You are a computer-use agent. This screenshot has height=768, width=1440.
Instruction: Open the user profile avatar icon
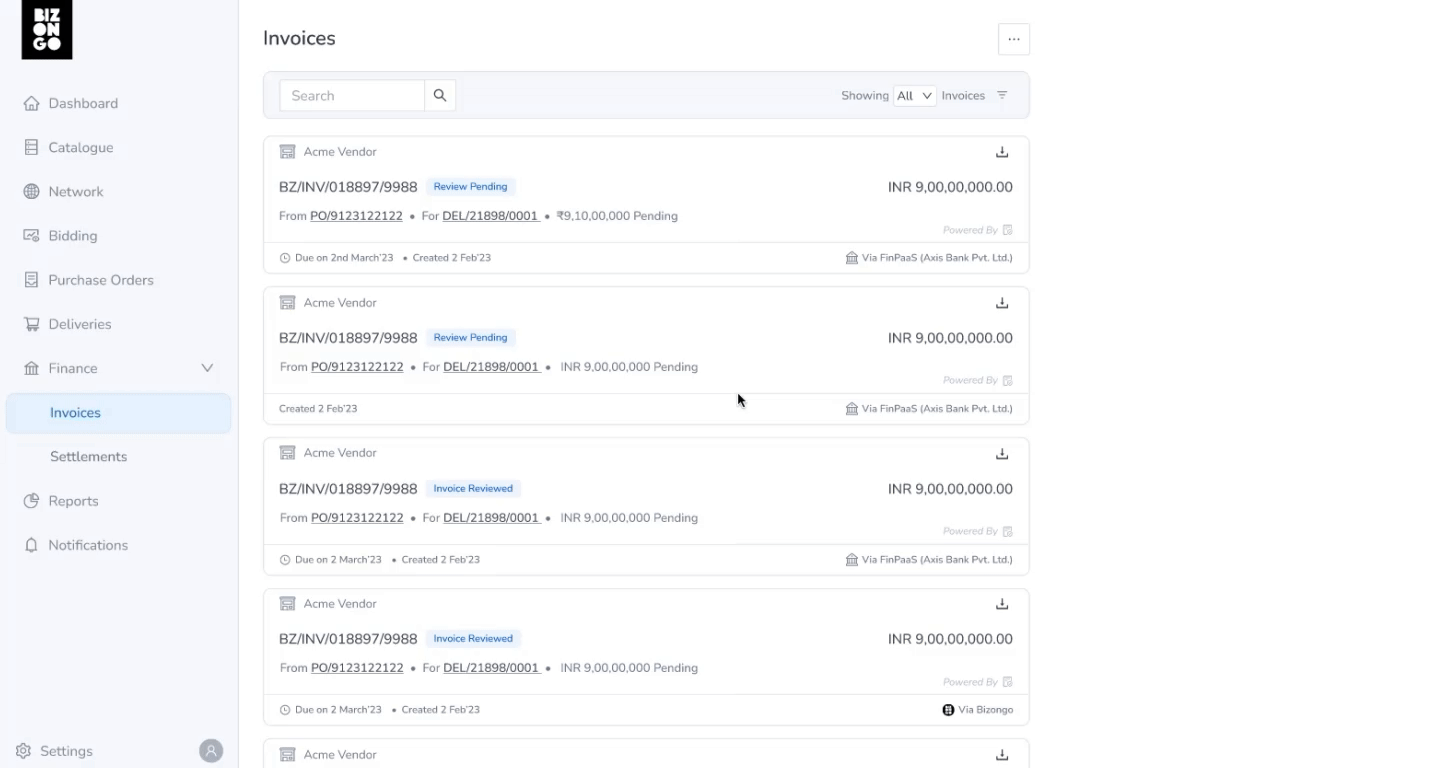pyautogui.click(x=210, y=751)
